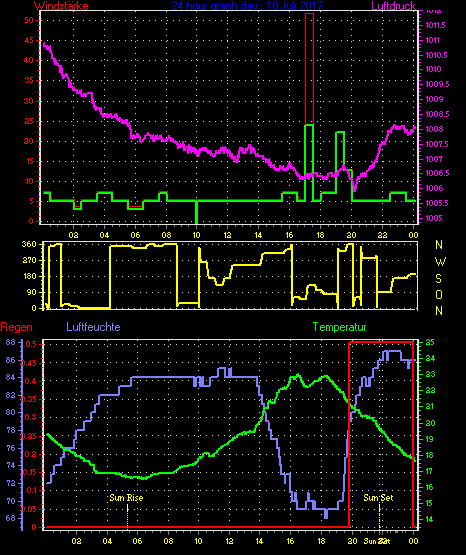
Task: Click the N compass label beside 360 line
Action: [x=439, y=245]
